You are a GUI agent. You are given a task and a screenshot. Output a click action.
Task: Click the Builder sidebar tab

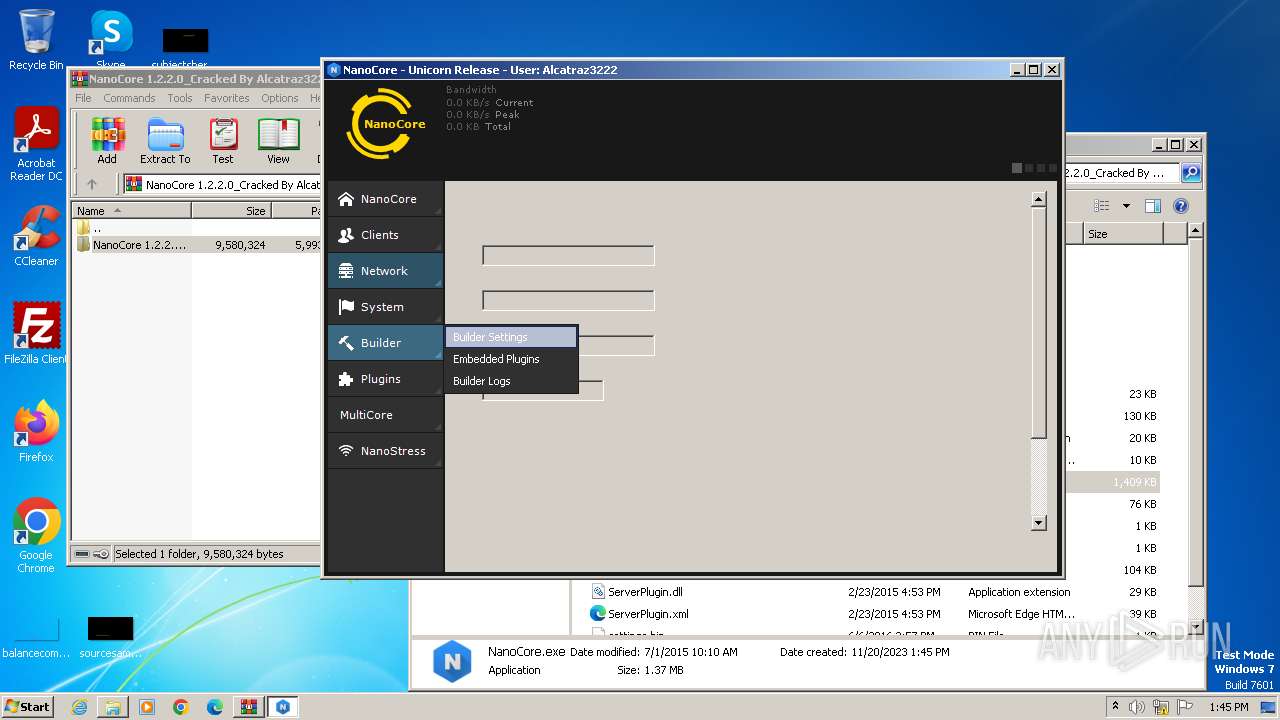point(385,343)
